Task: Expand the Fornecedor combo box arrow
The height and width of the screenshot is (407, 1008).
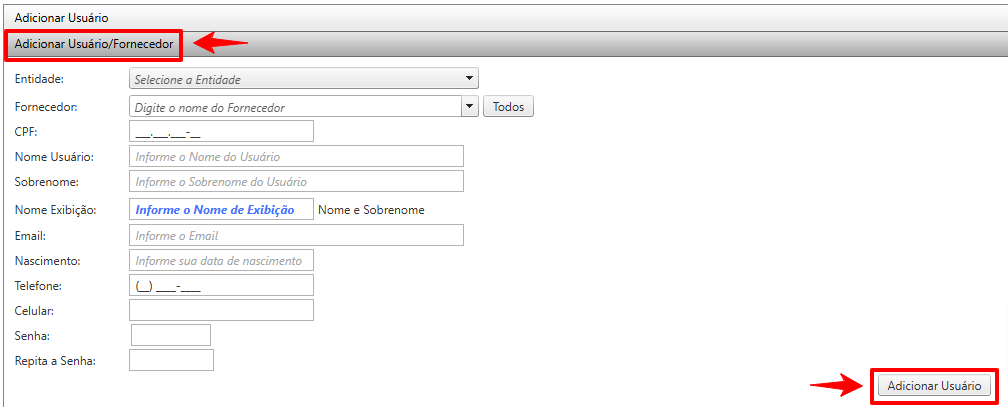Action: 470,106
